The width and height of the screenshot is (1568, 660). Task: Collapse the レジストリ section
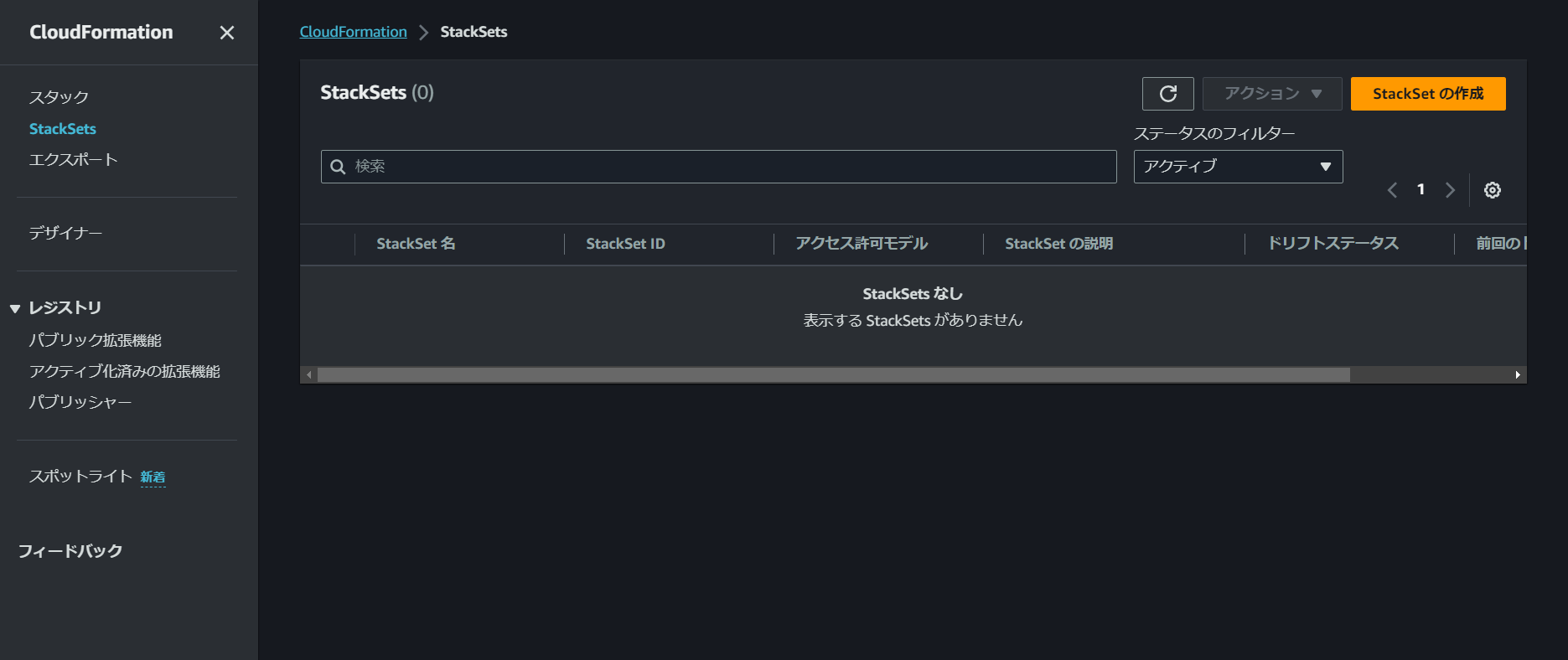pyautogui.click(x=14, y=309)
